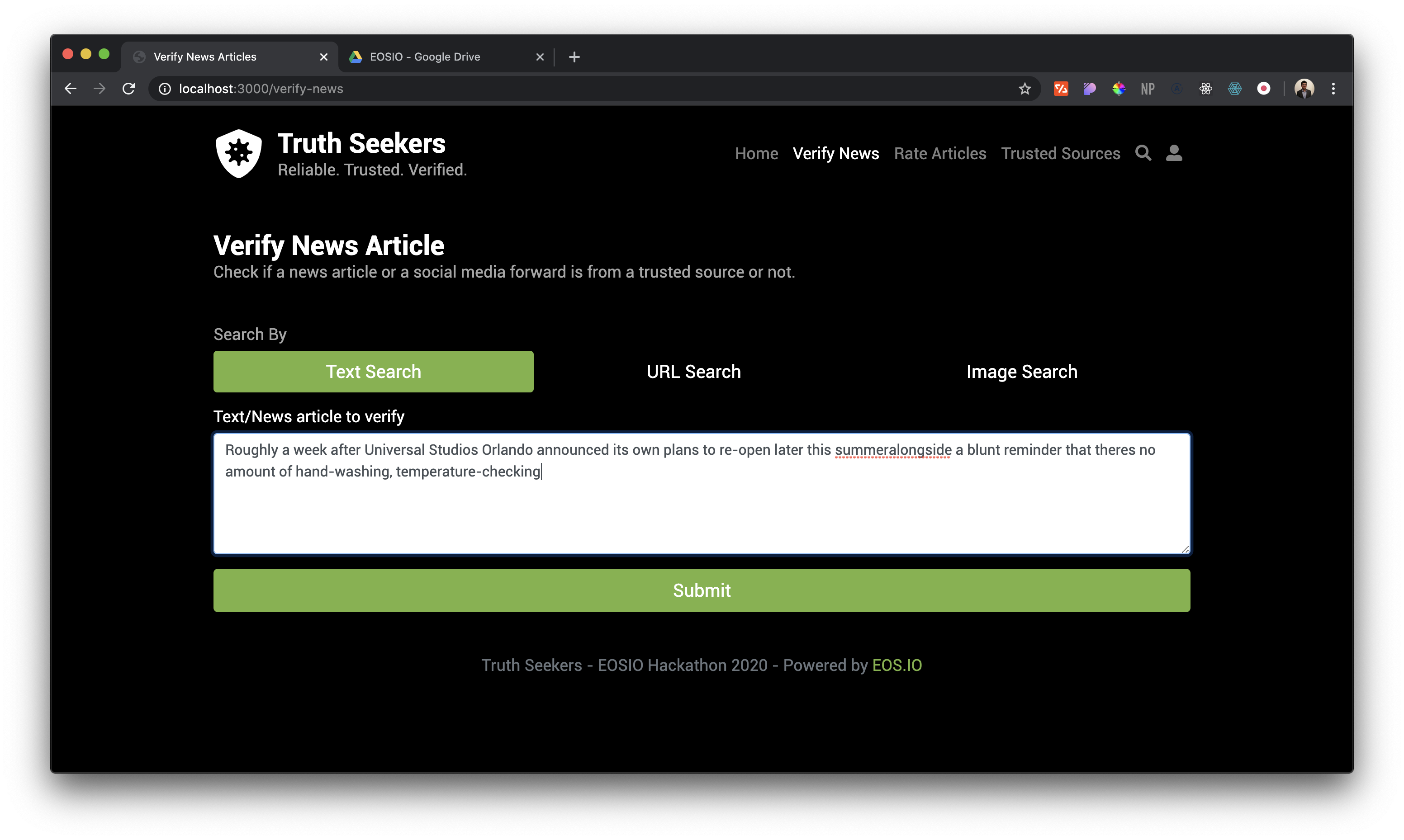Click the search magnifier icon in navbar

coord(1143,153)
